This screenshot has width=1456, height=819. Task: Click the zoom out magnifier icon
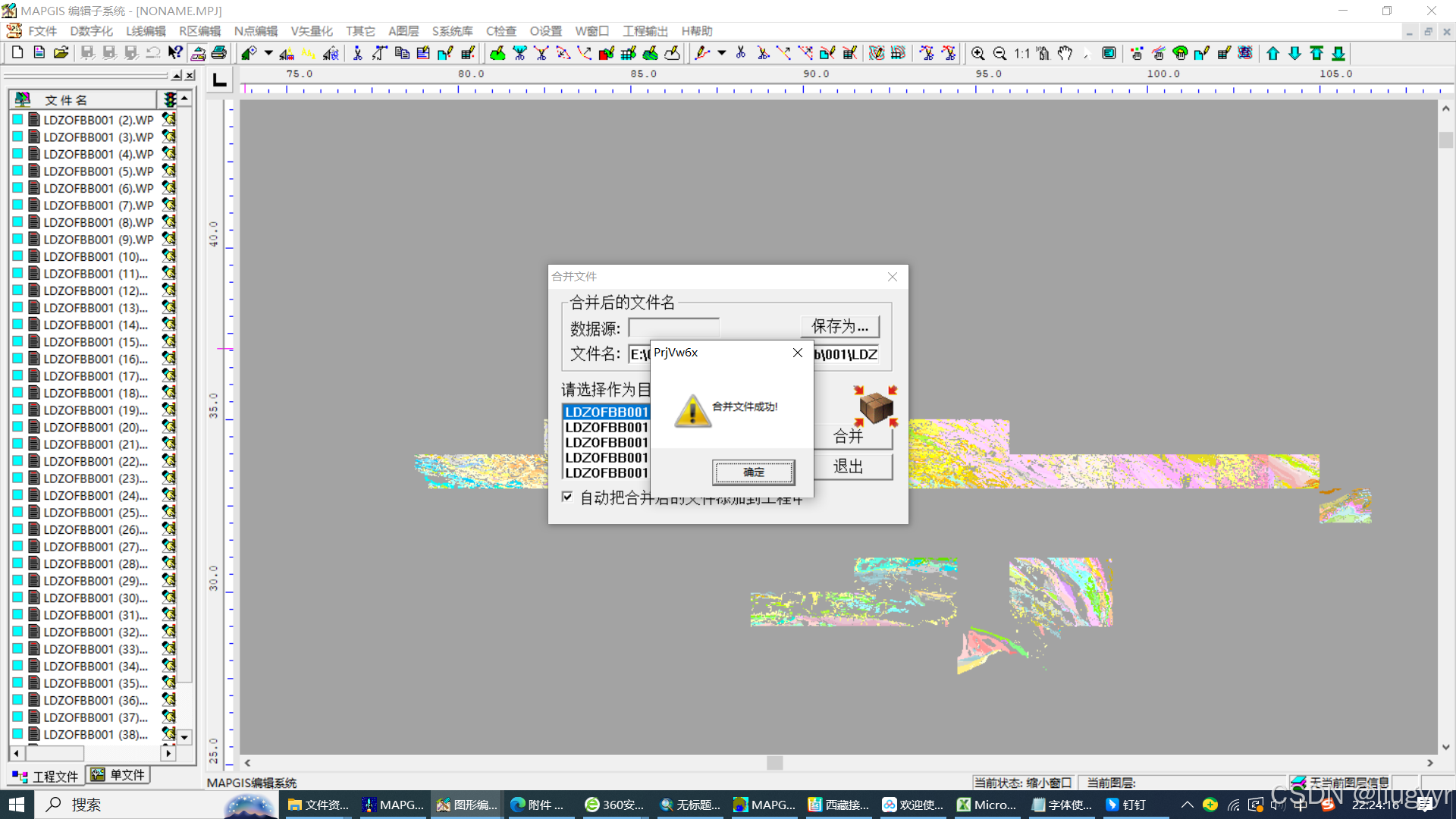coord(999,53)
